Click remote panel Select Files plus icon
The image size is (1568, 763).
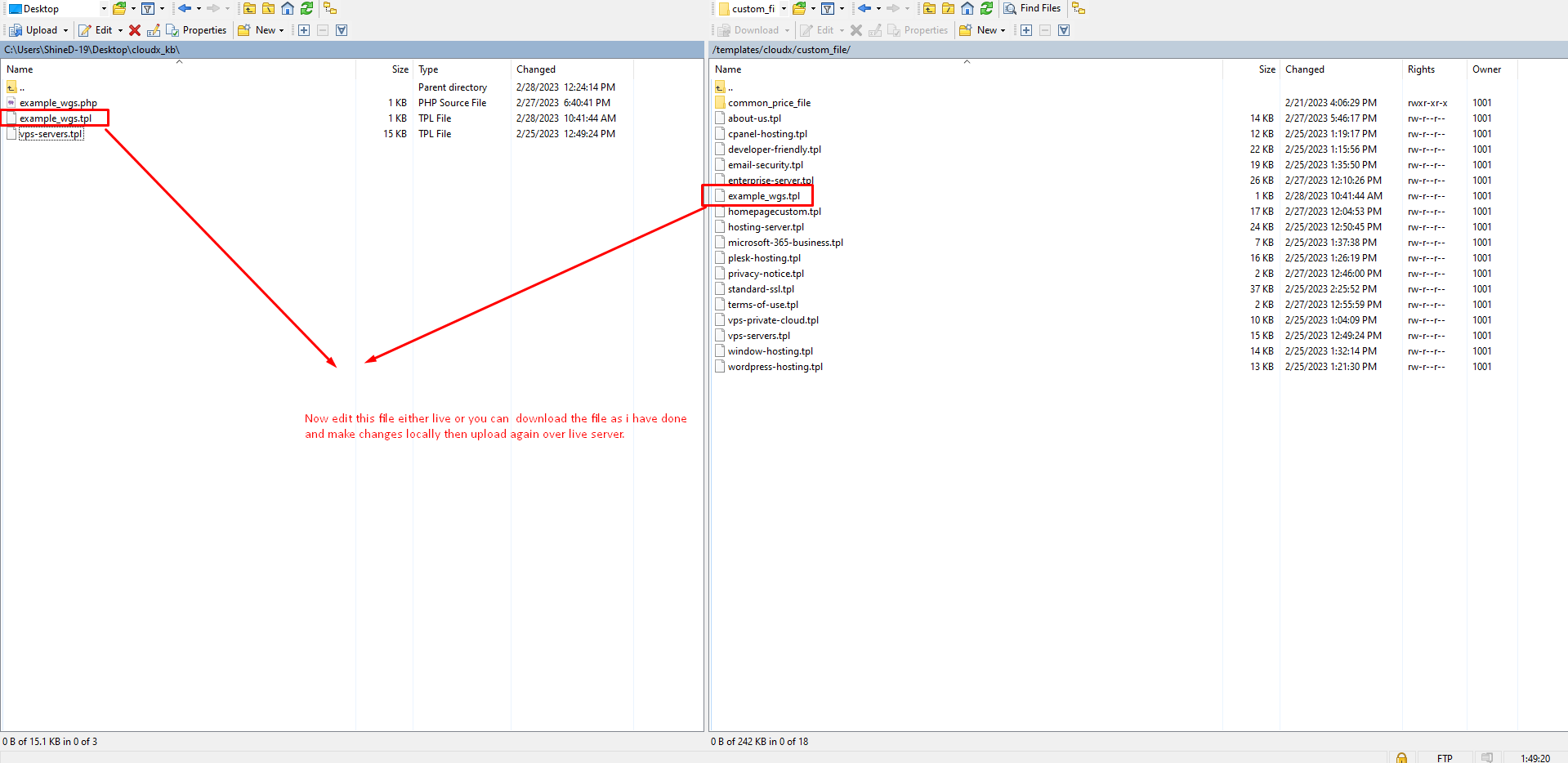click(1026, 30)
